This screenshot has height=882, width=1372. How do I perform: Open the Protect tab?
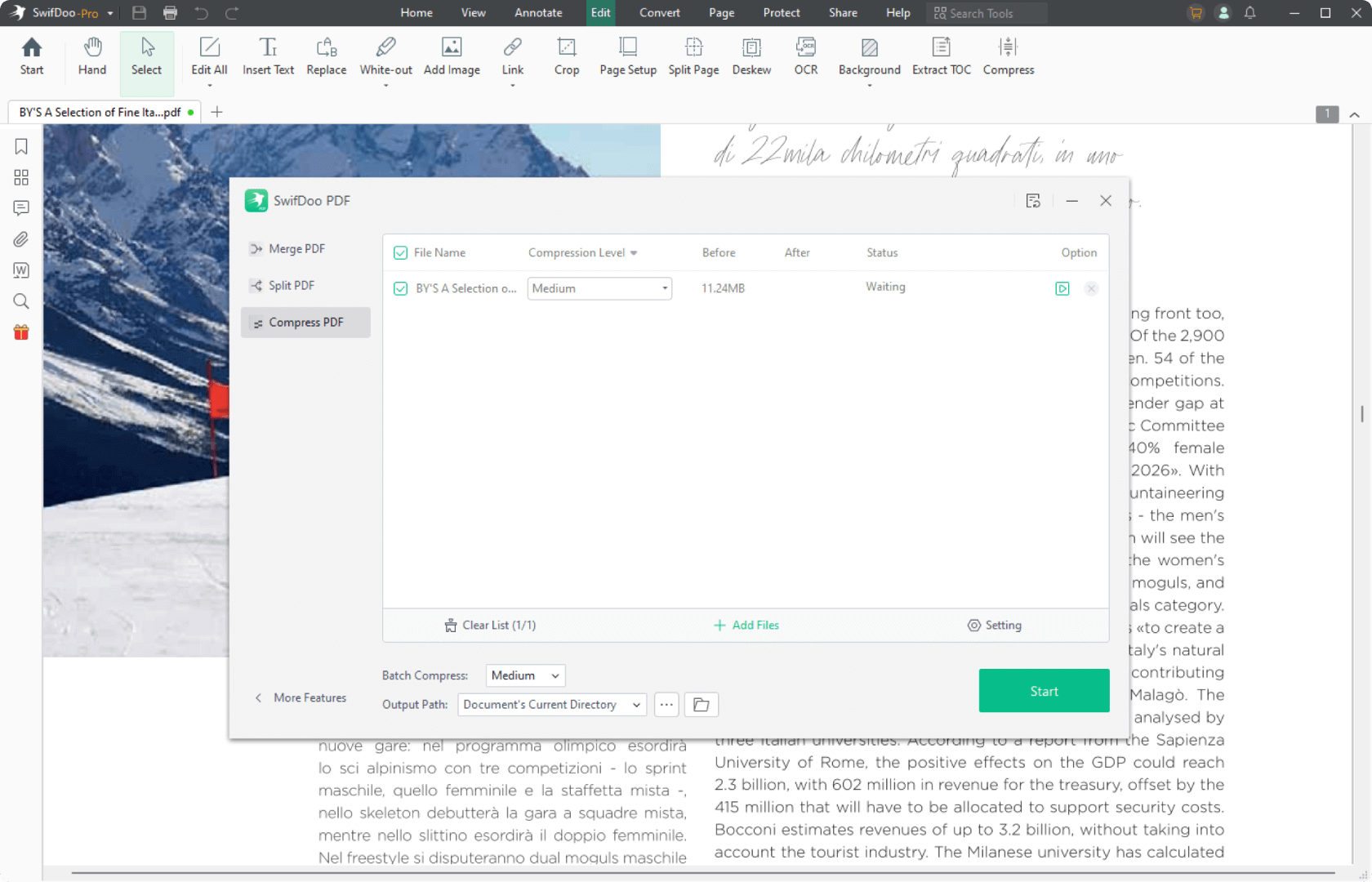click(782, 13)
